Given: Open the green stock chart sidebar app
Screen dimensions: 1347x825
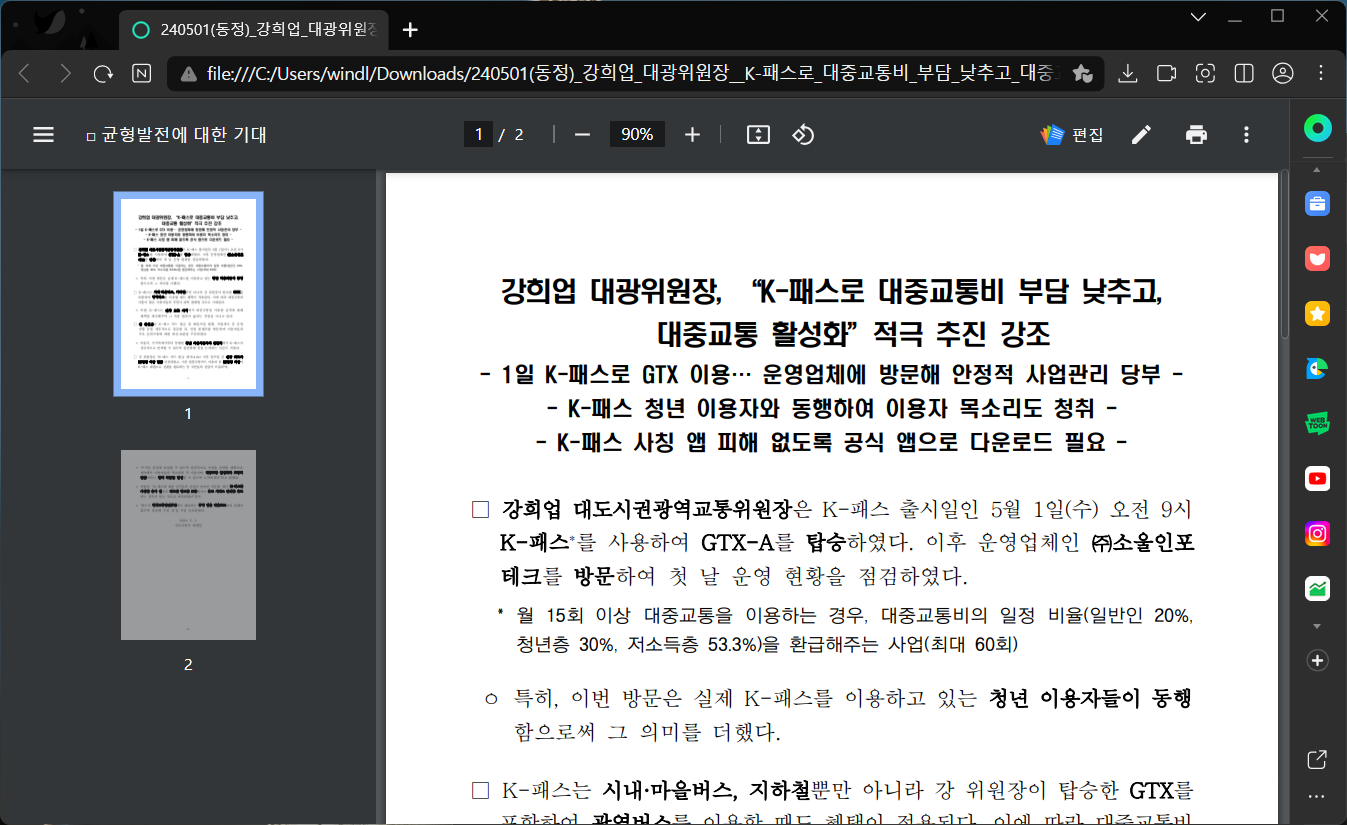Looking at the screenshot, I should click(x=1318, y=589).
